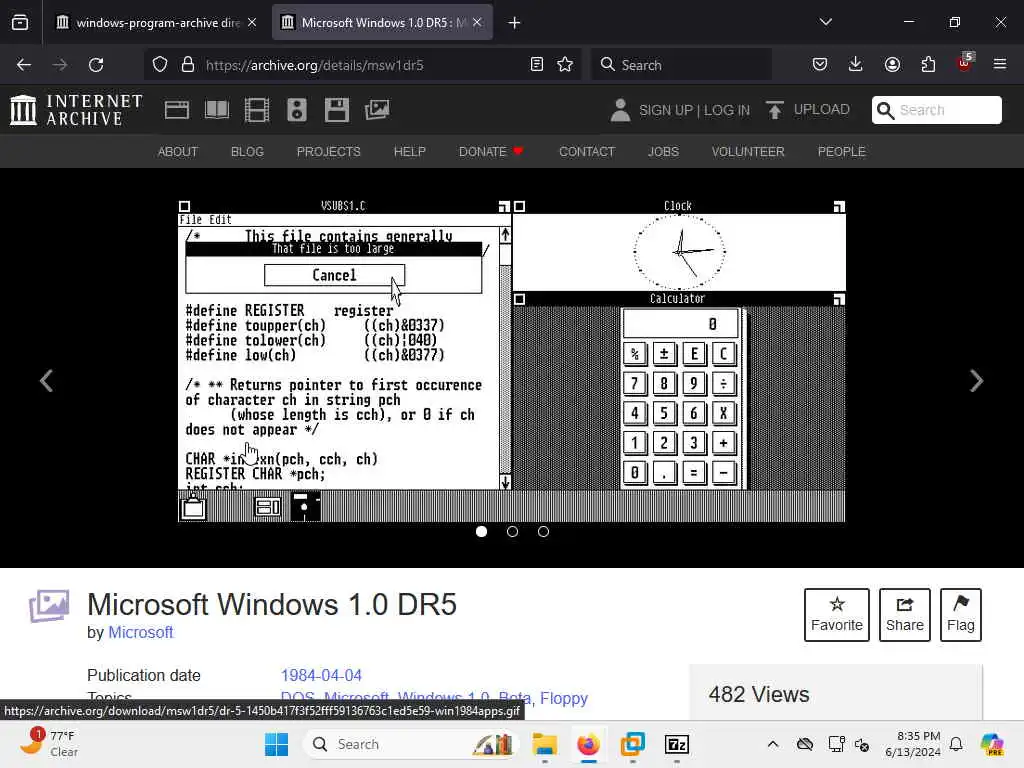
Task: Open File Explorer from the taskbar
Action: pos(544,744)
